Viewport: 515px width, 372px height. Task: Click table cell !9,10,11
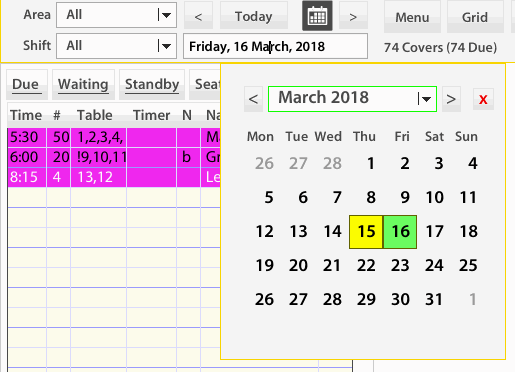coord(99,157)
